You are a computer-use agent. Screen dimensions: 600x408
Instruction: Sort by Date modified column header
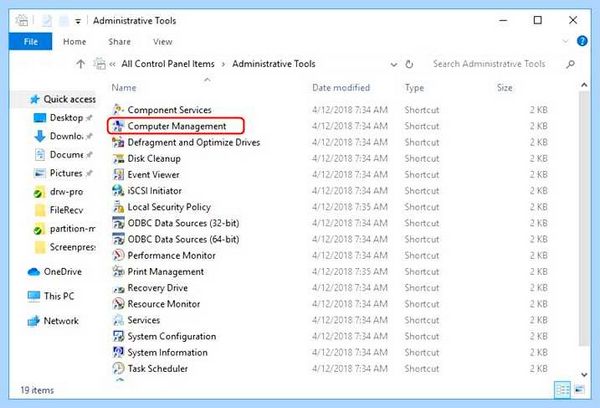pos(341,88)
